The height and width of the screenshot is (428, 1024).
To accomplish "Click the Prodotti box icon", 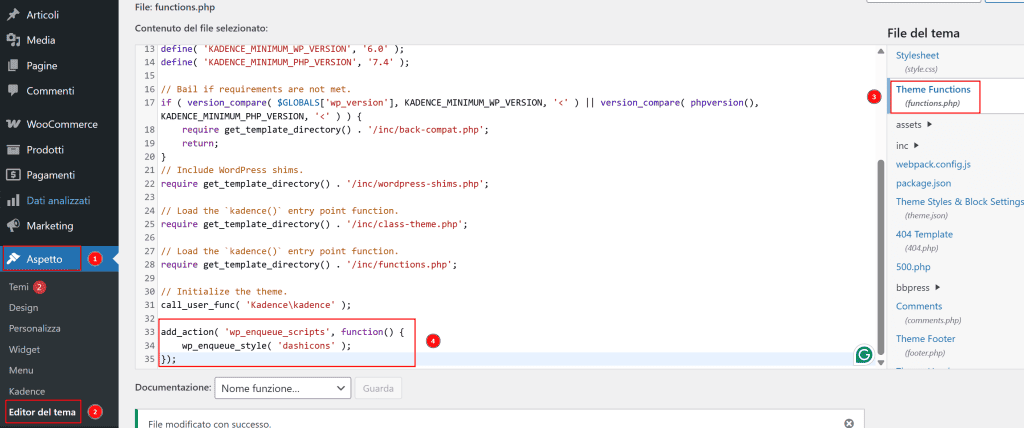I will coord(14,150).
